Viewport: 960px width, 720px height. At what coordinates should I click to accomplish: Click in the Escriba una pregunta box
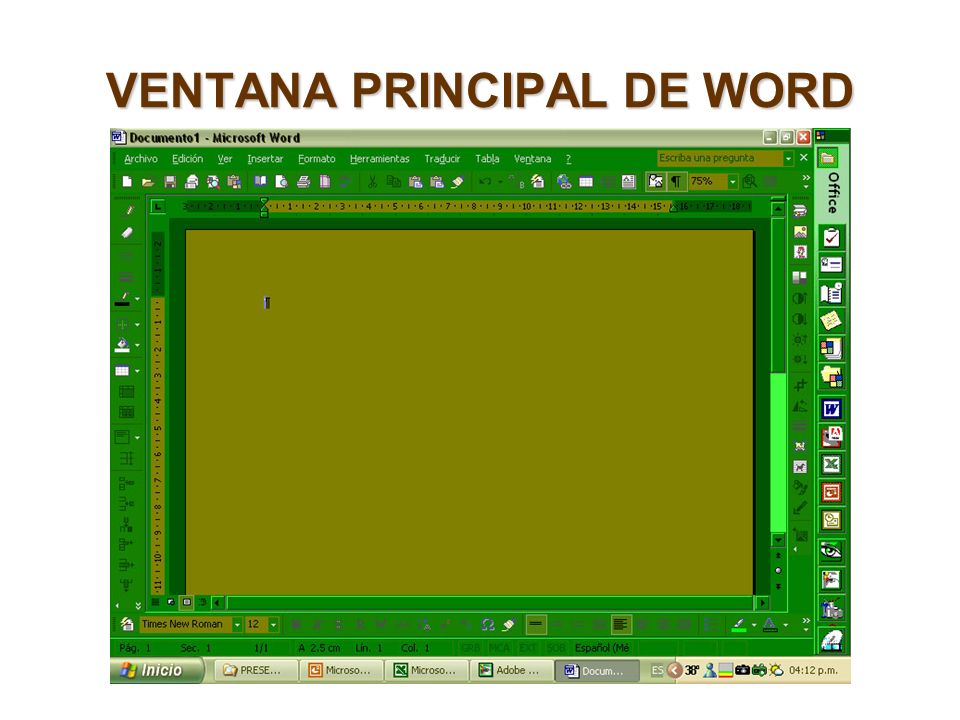tap(720, 158)
